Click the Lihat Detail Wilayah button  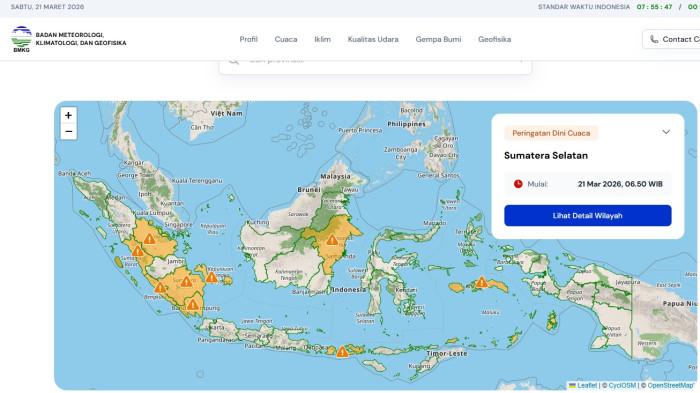[x=588, y=216]
